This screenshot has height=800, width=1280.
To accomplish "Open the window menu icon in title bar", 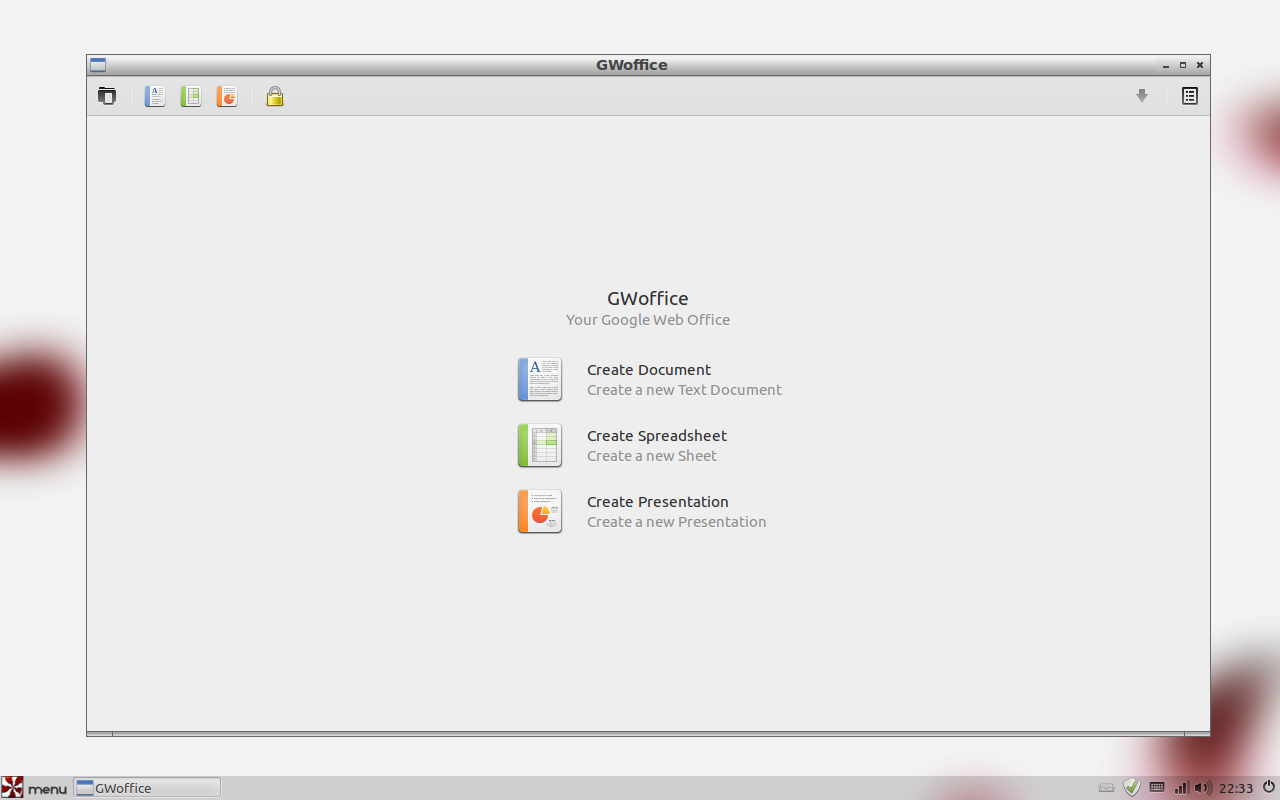I will 98,65.
